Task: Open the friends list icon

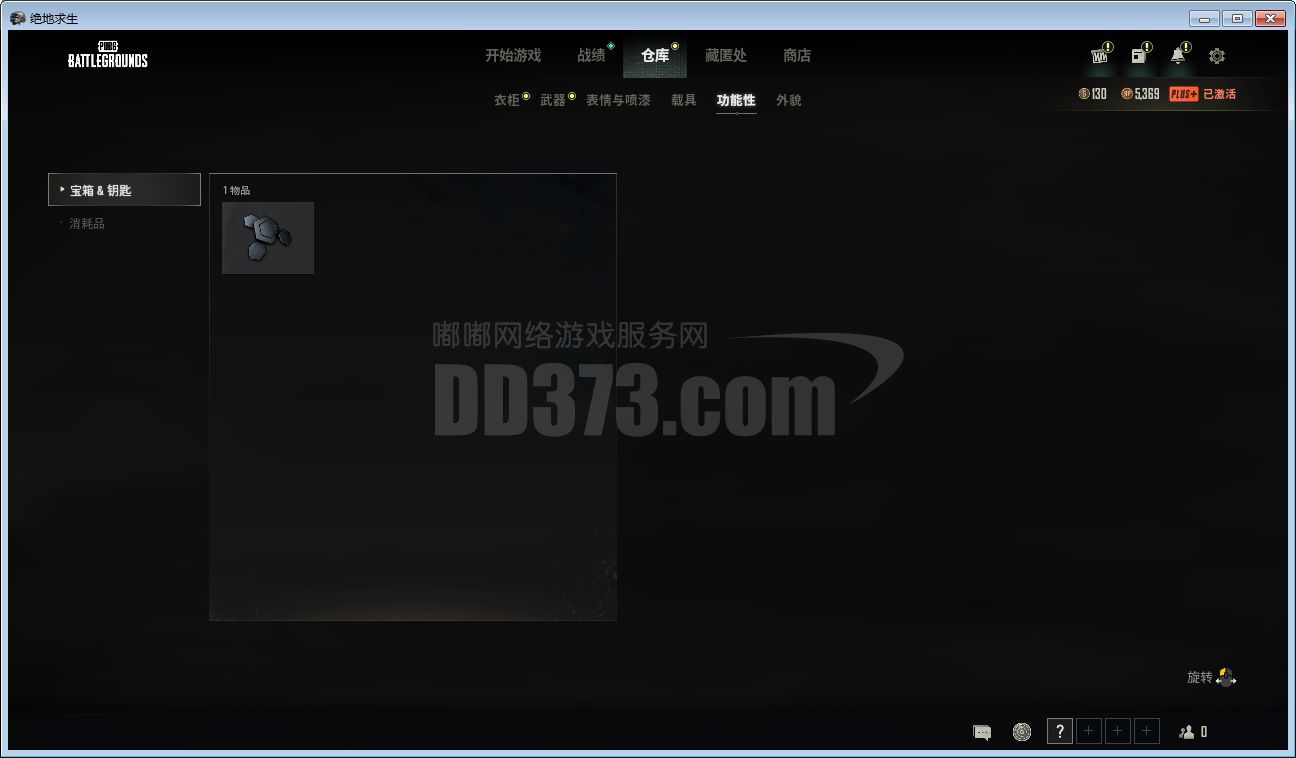Action: click(1187, 732)
